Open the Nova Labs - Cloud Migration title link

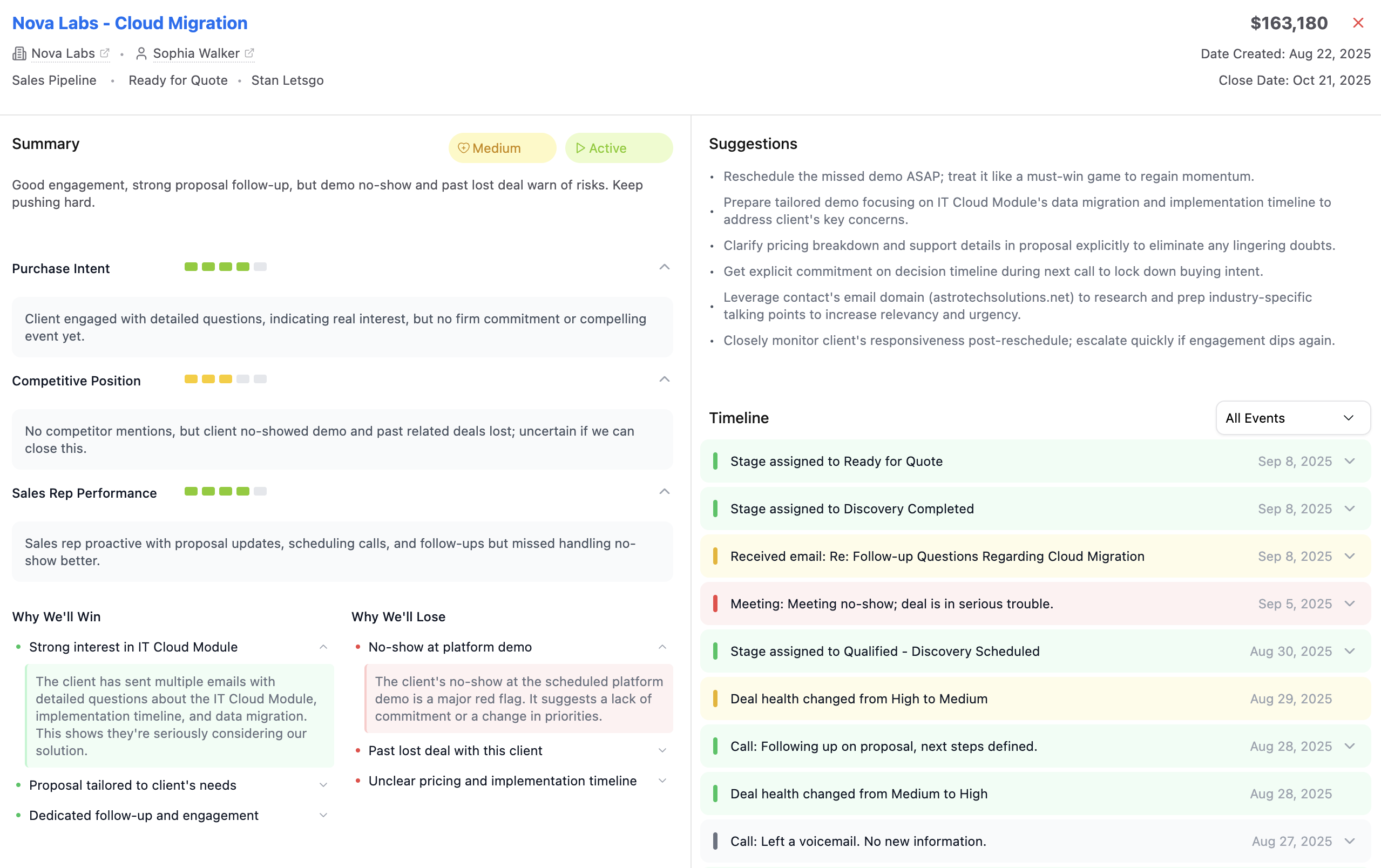(130, 23)
